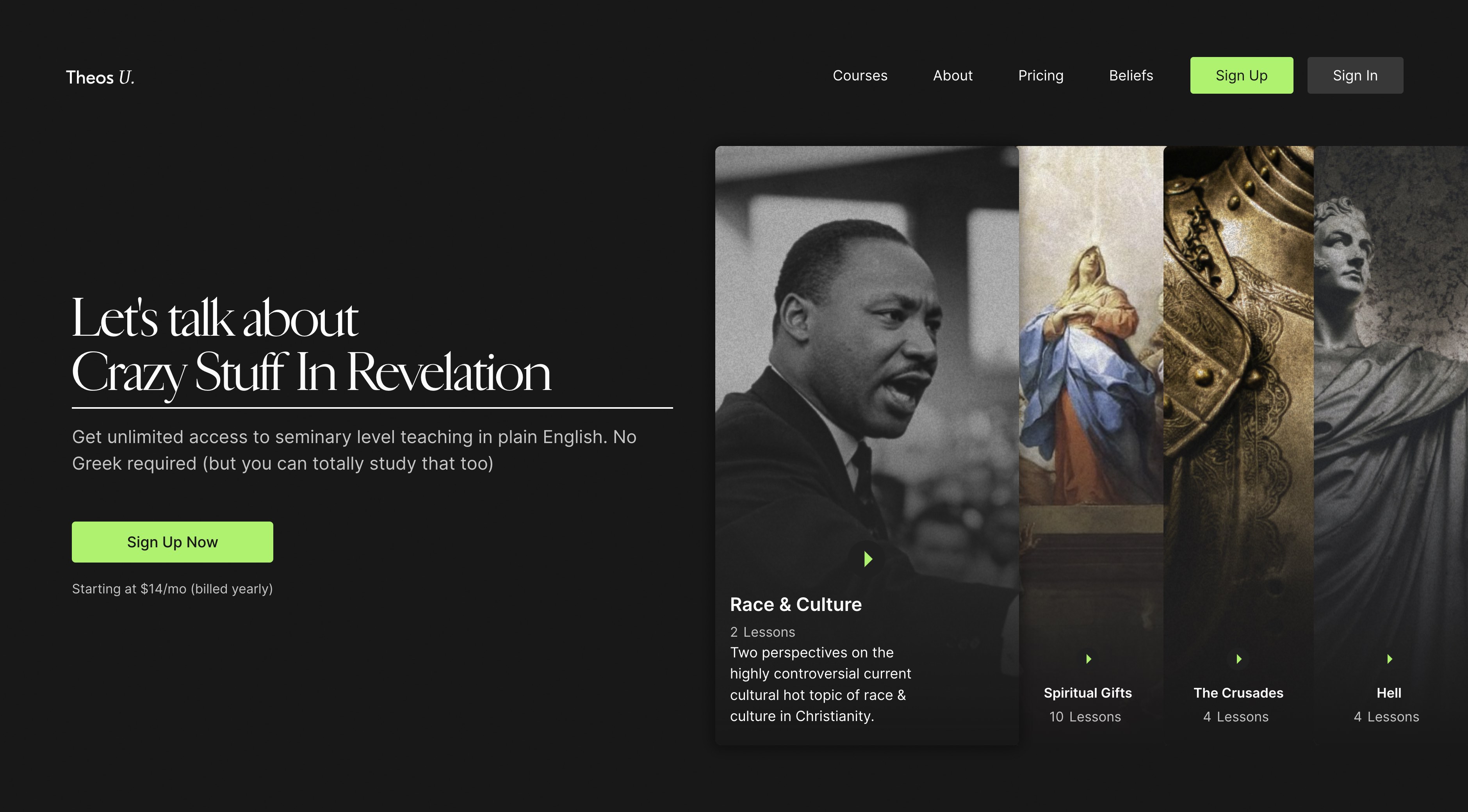1468x812 pixels.
Task: Open the Spiritual Gifts title link
Action: point(1087,693)
